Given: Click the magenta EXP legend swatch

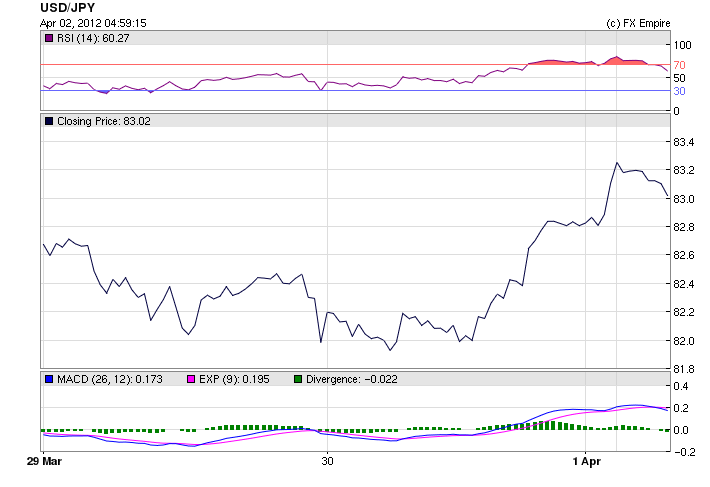Looking at the screenshot, I should point(191,379).
